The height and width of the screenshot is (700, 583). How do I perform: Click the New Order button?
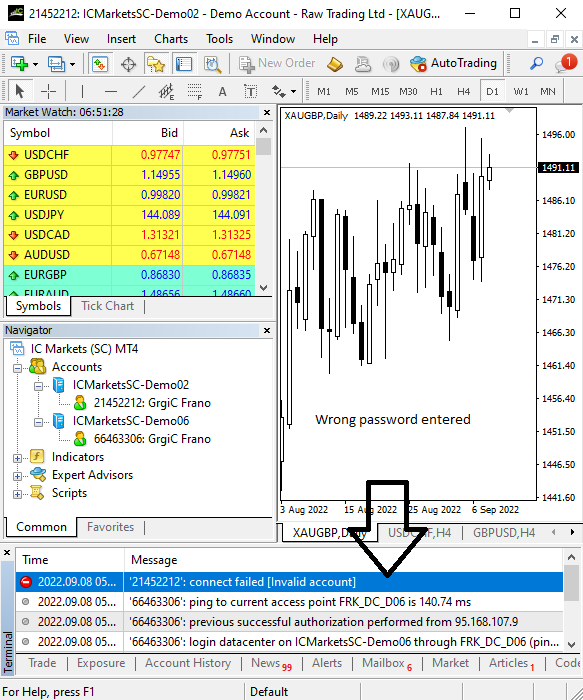(x=277, y=63)
